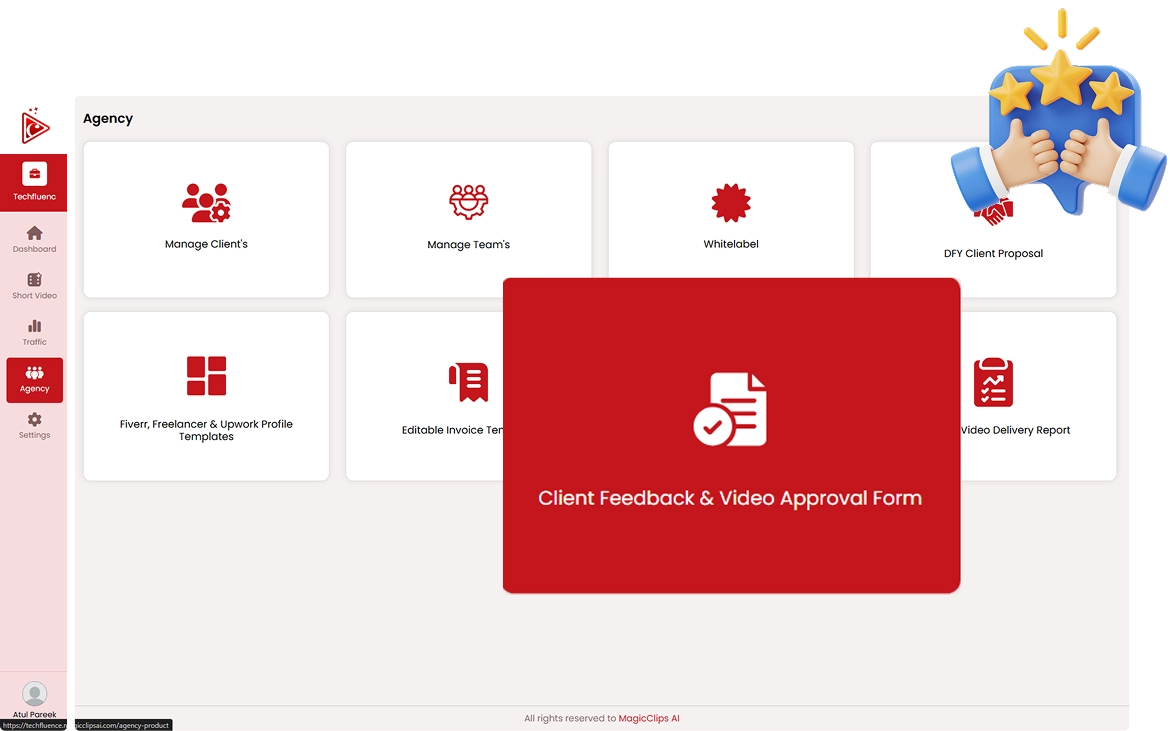Go to Dashboard home icon

[34, 233]
